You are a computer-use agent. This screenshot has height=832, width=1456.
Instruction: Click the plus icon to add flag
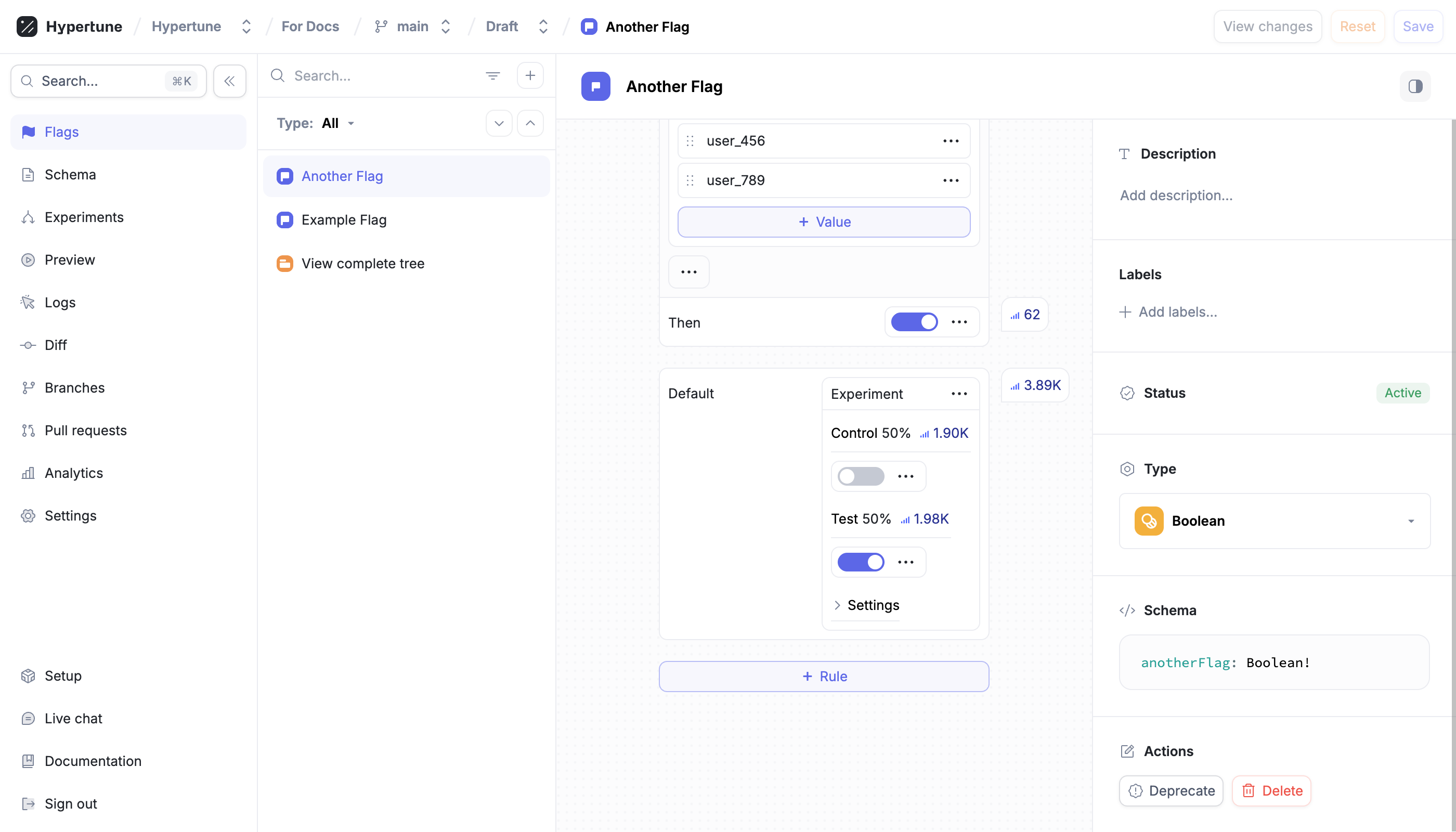[530, 75]
